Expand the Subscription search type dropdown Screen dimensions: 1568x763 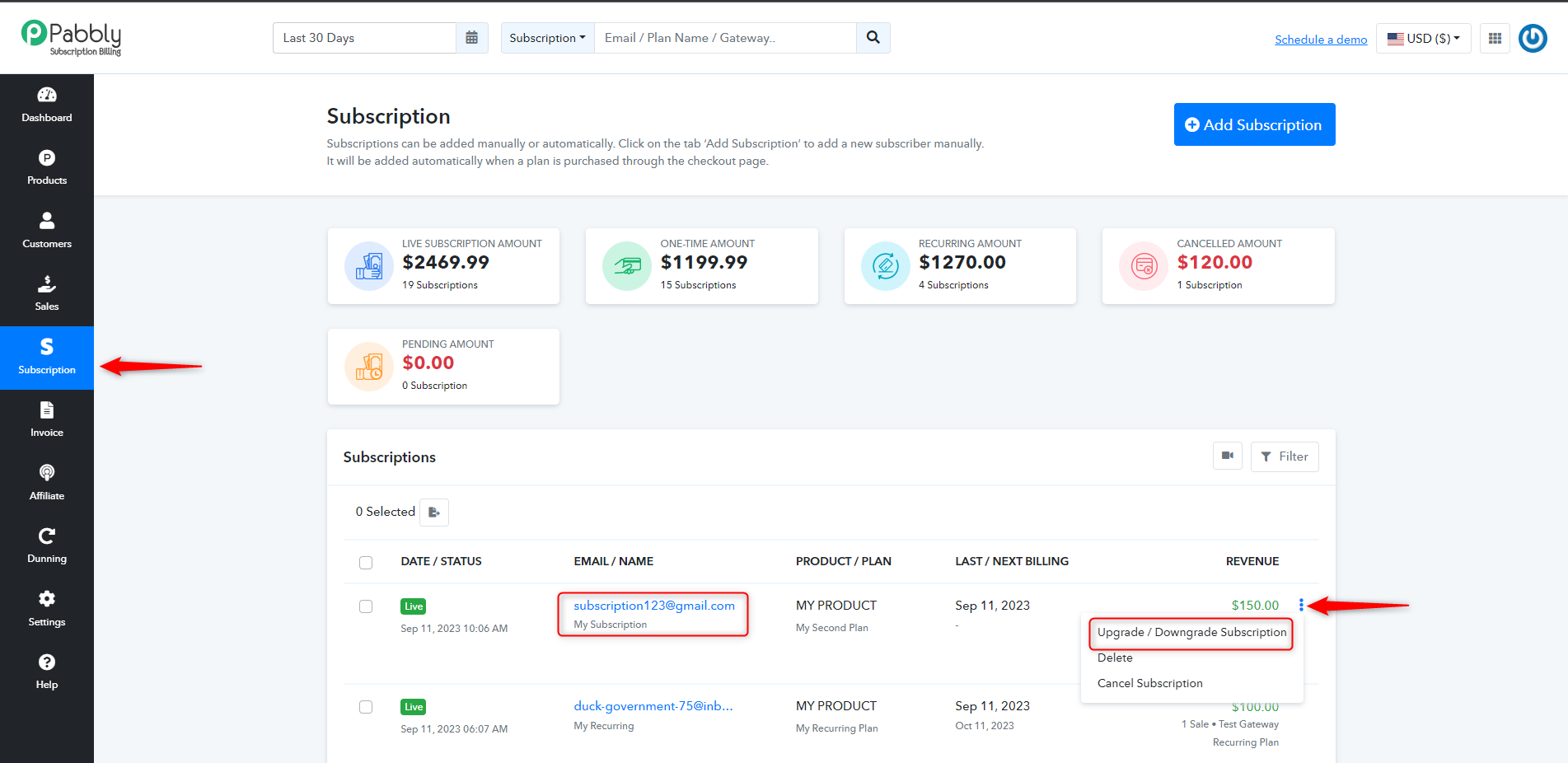tap(547, 38)
